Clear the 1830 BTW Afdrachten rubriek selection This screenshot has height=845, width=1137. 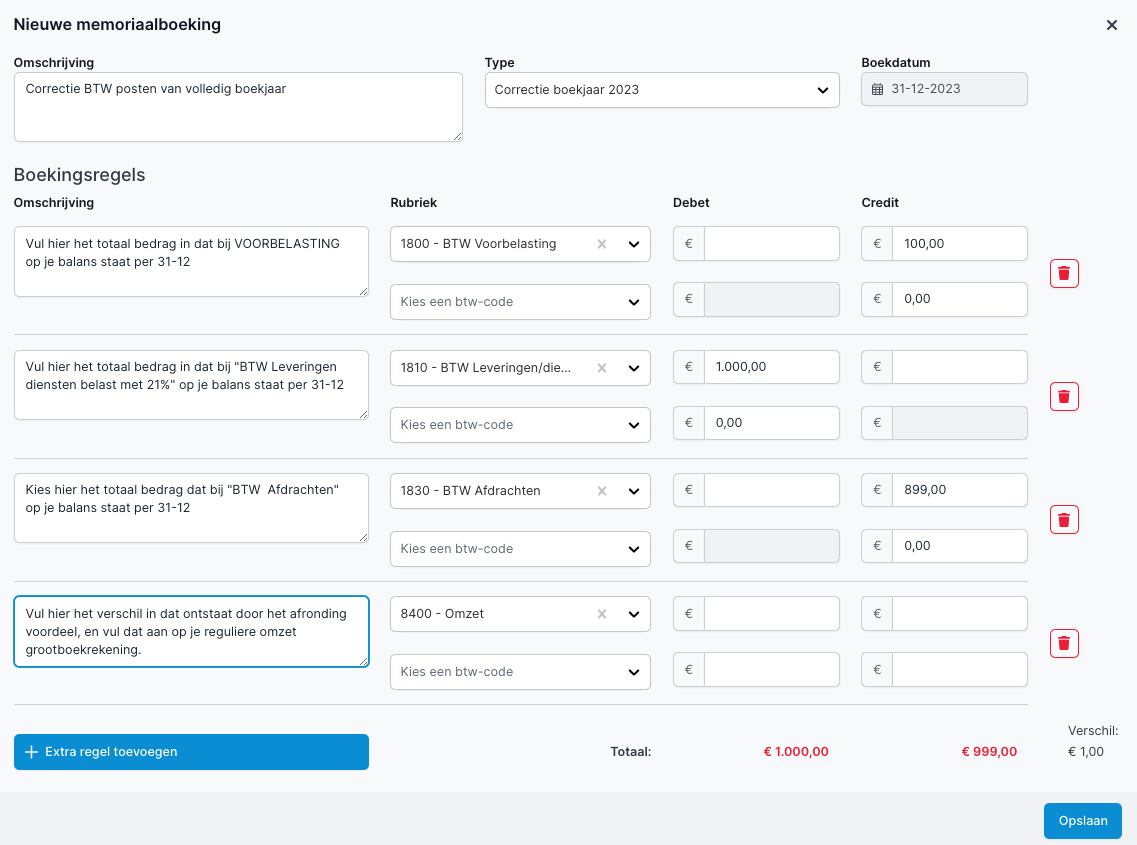click(x=602, y=491)
